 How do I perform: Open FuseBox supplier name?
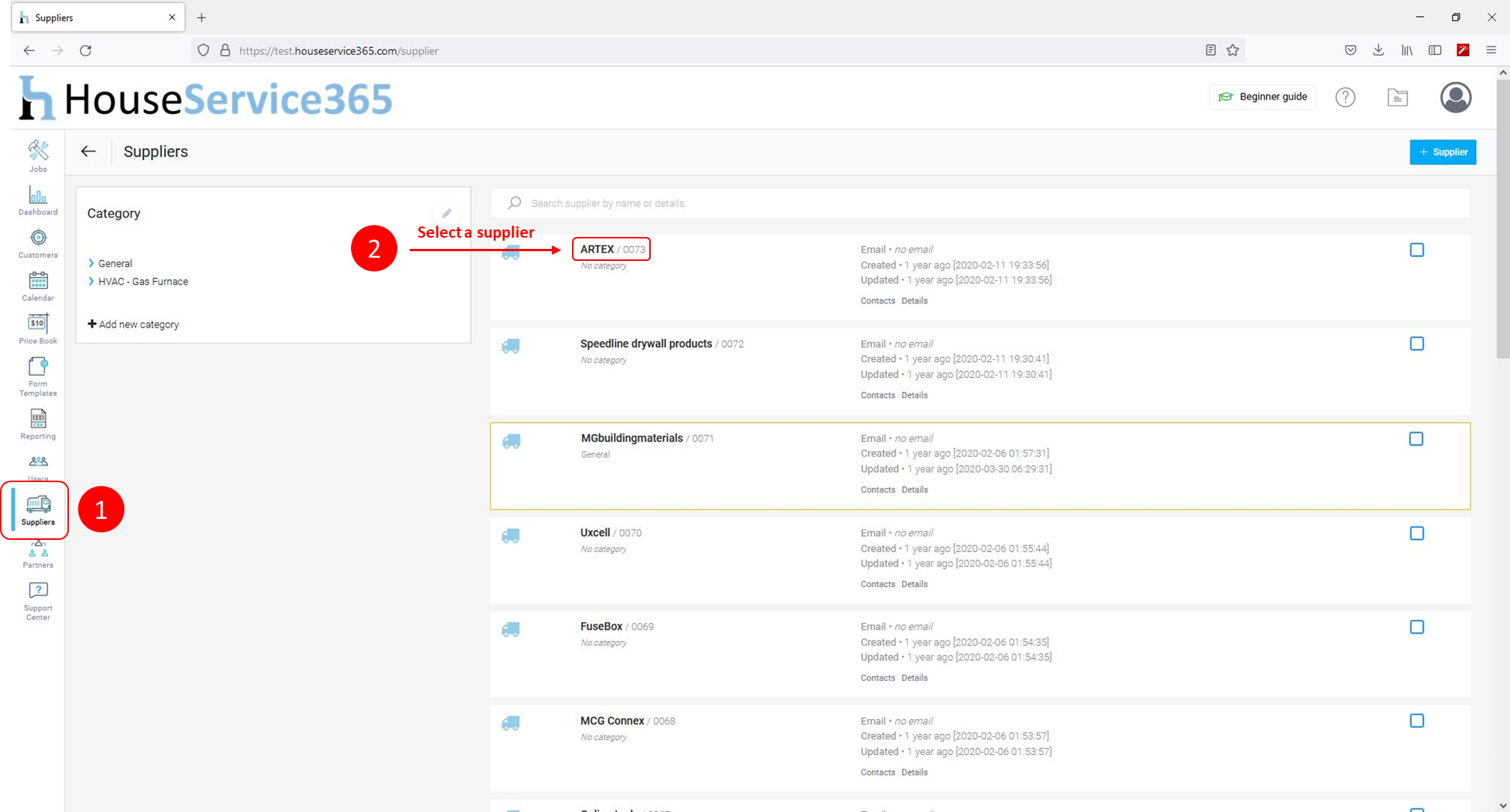(601, 626)
